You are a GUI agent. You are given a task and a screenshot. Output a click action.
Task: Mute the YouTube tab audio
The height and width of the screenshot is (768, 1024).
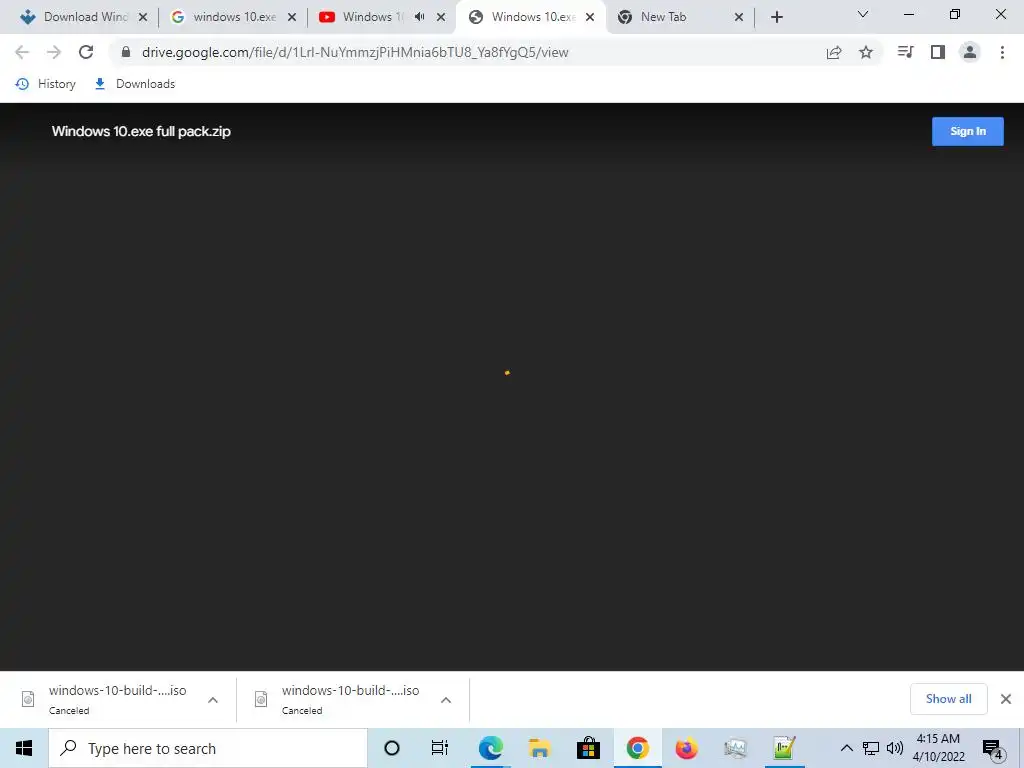tap(420, 17)
